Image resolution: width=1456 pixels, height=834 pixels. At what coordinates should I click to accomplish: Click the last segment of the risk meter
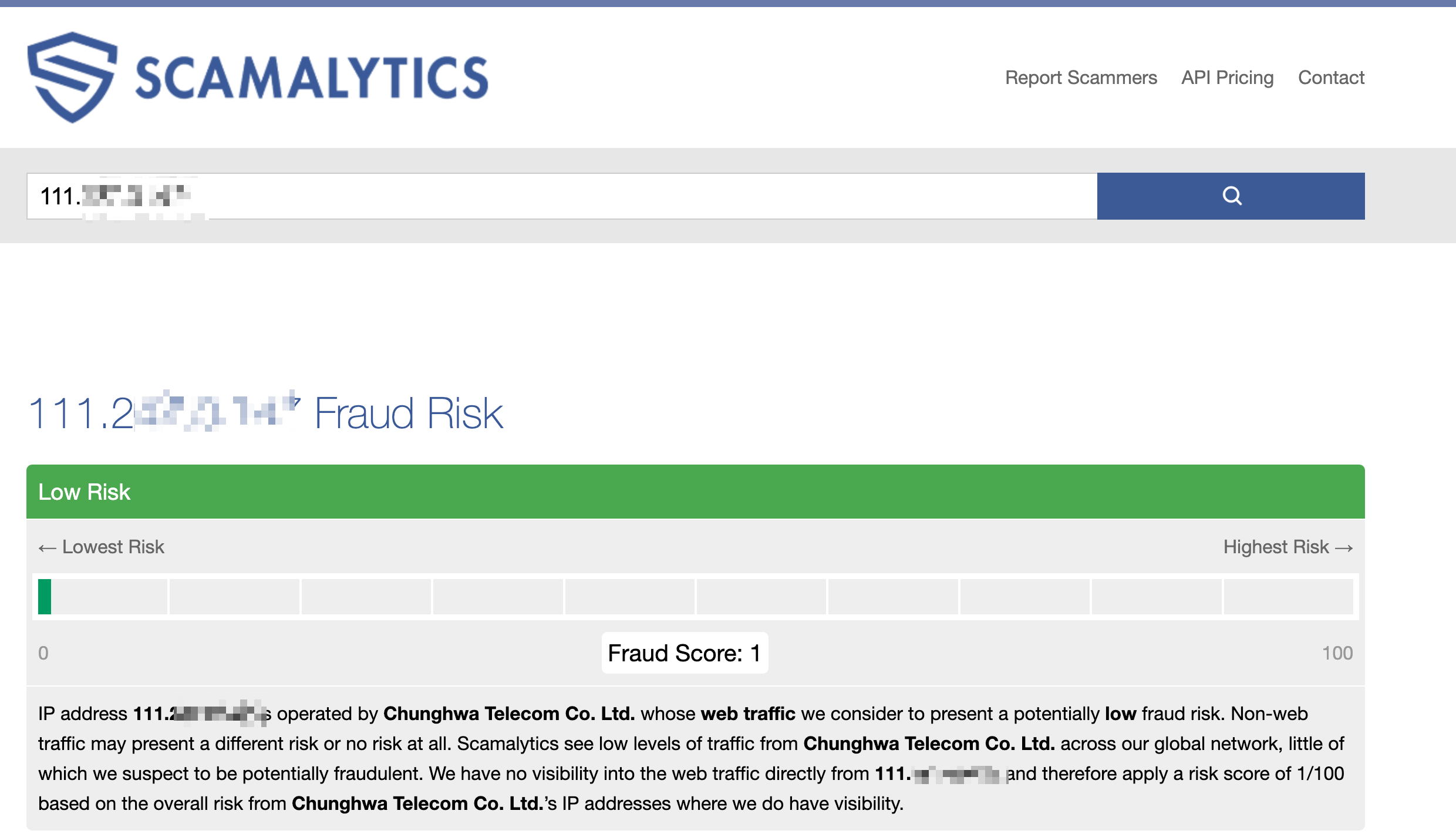click(1288, 597)
